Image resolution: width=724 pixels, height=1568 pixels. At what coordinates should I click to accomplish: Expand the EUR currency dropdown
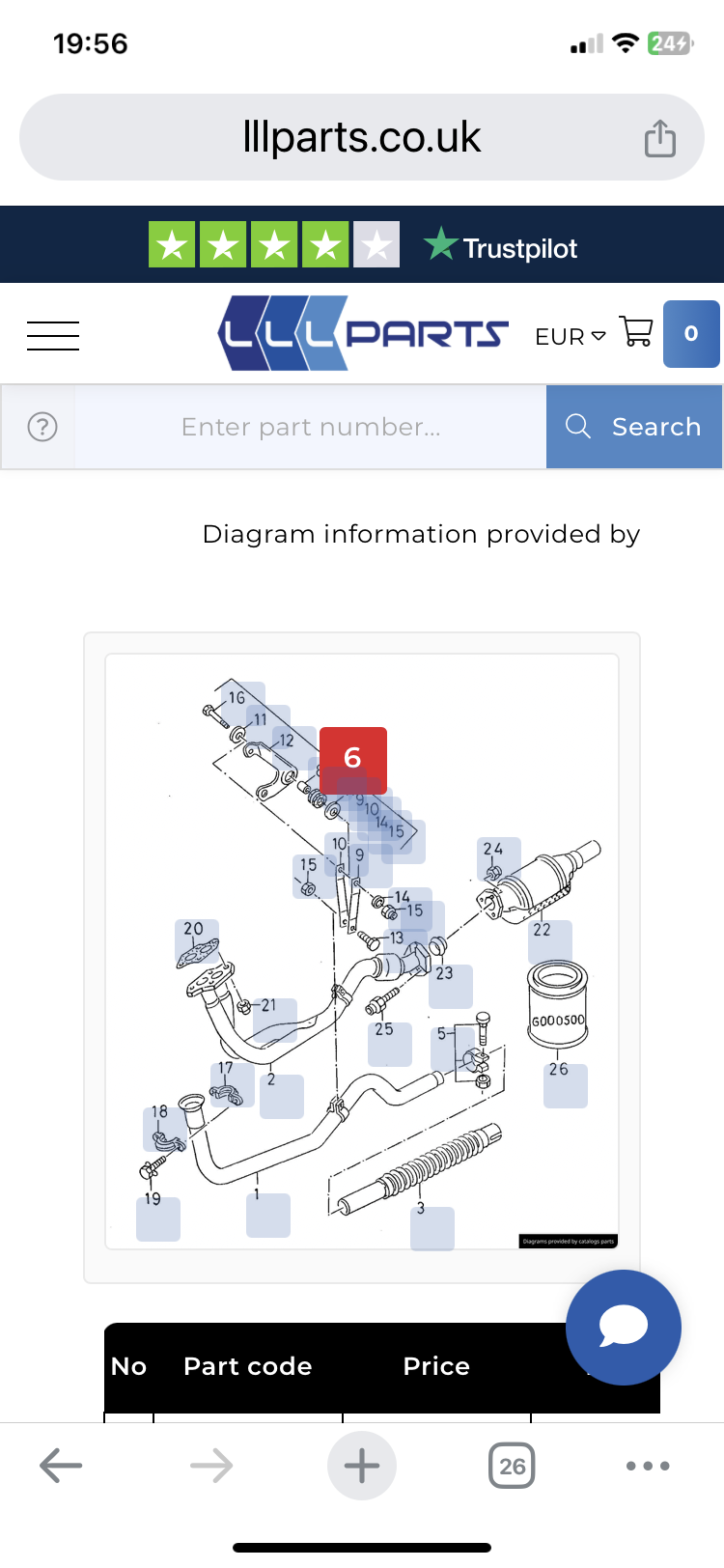571,336
